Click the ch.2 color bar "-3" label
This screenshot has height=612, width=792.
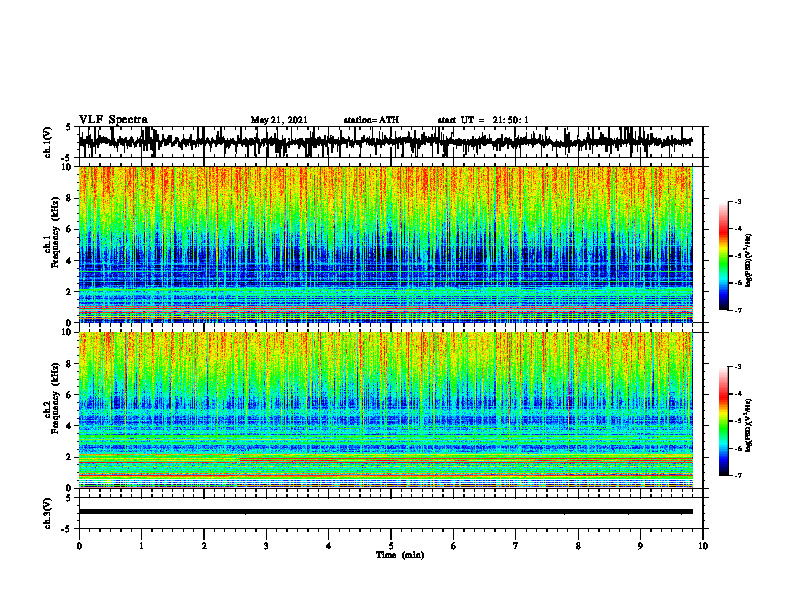pyautogui.click(x=738, y=367)
